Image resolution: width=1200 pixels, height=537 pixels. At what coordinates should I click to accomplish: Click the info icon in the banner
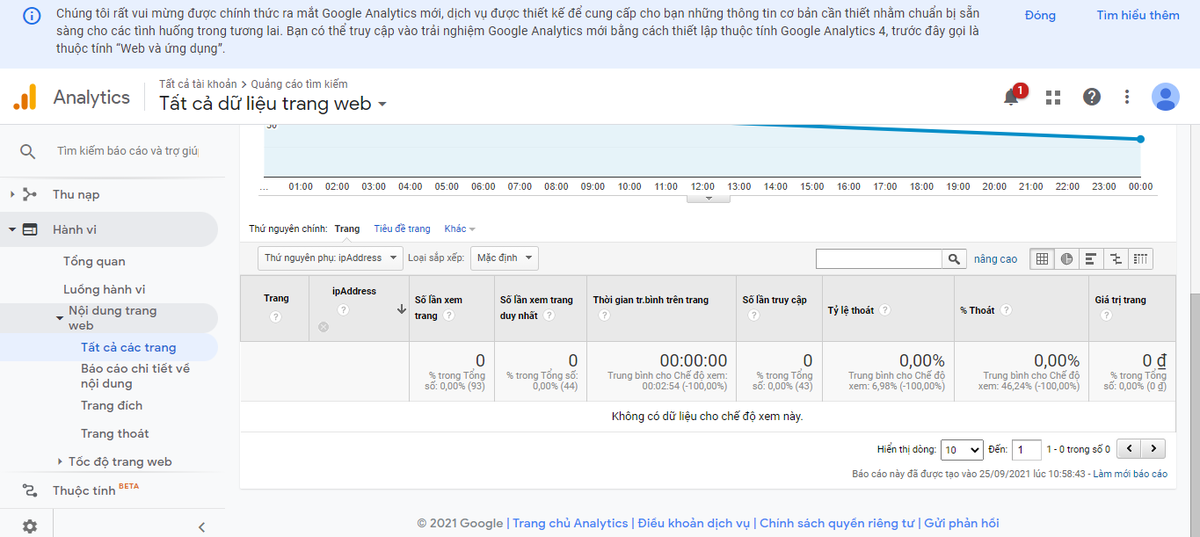[x=32, y=17]
